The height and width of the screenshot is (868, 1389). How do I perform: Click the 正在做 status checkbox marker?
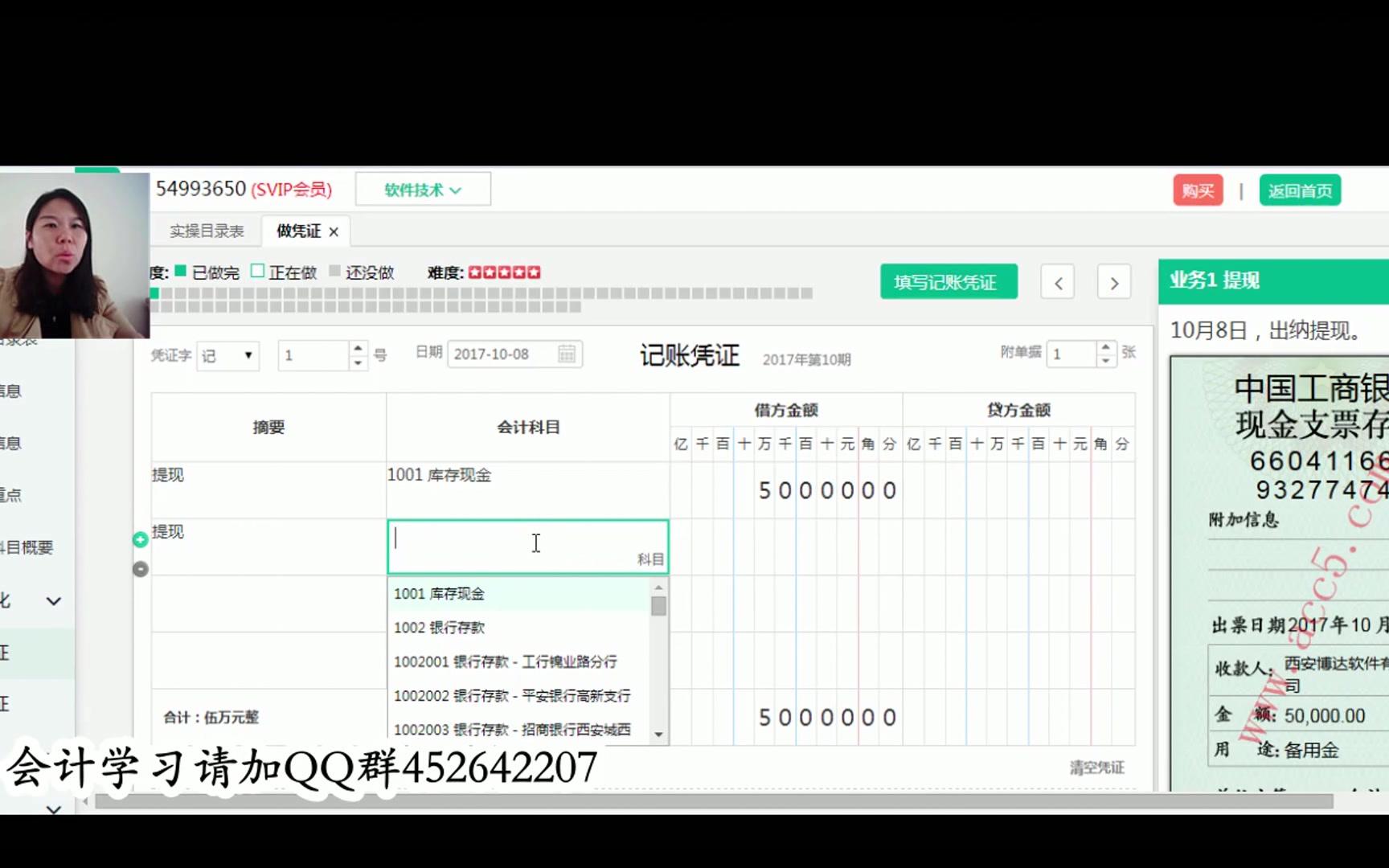257,272
